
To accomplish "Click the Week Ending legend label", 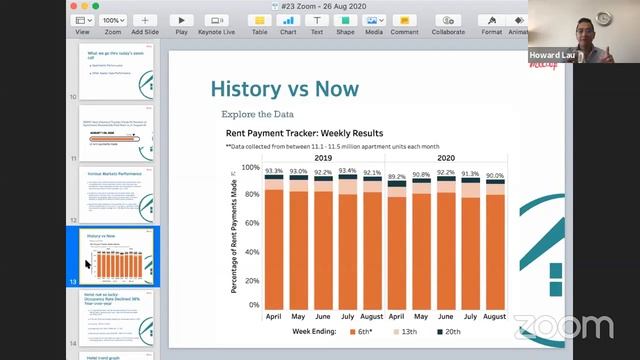I will tap(314, 331).
